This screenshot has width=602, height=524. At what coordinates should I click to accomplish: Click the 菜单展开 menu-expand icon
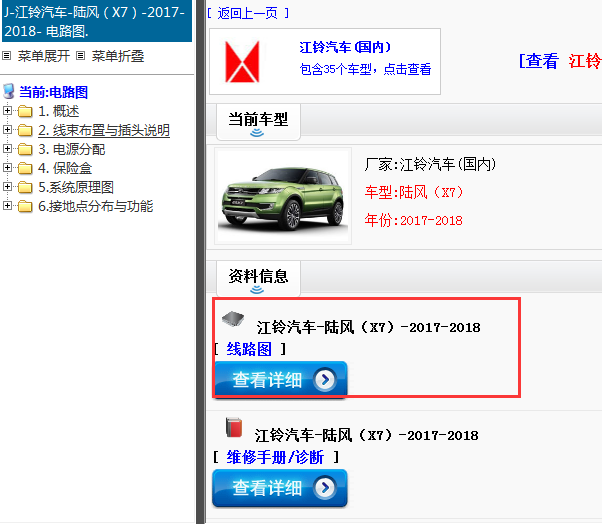[7, 56]
